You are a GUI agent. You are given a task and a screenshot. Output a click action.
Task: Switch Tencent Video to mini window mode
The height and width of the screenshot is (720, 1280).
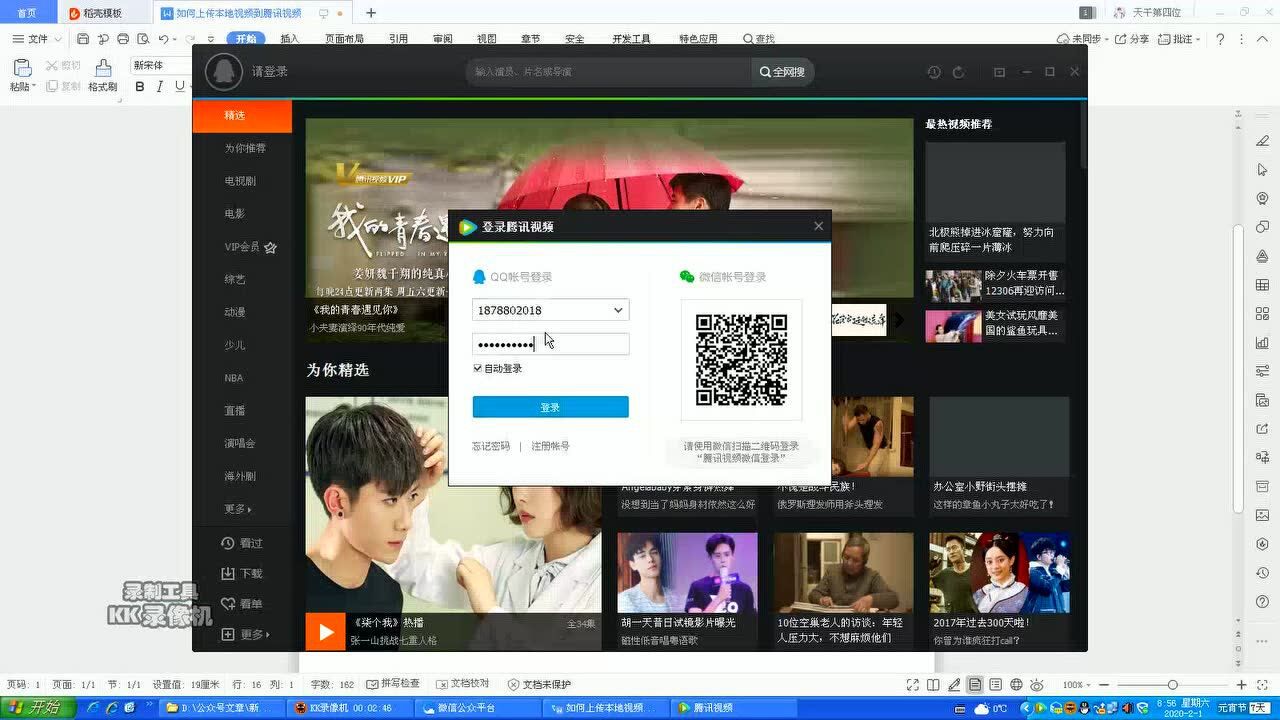click(x=999, y=72)
